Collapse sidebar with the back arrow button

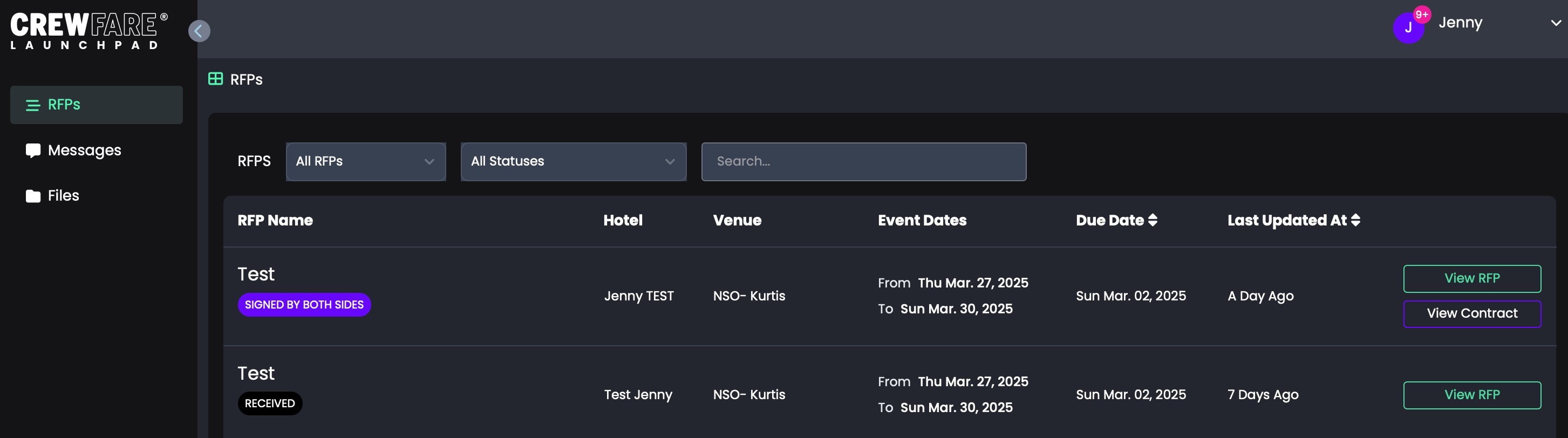(x=199, y=31)
